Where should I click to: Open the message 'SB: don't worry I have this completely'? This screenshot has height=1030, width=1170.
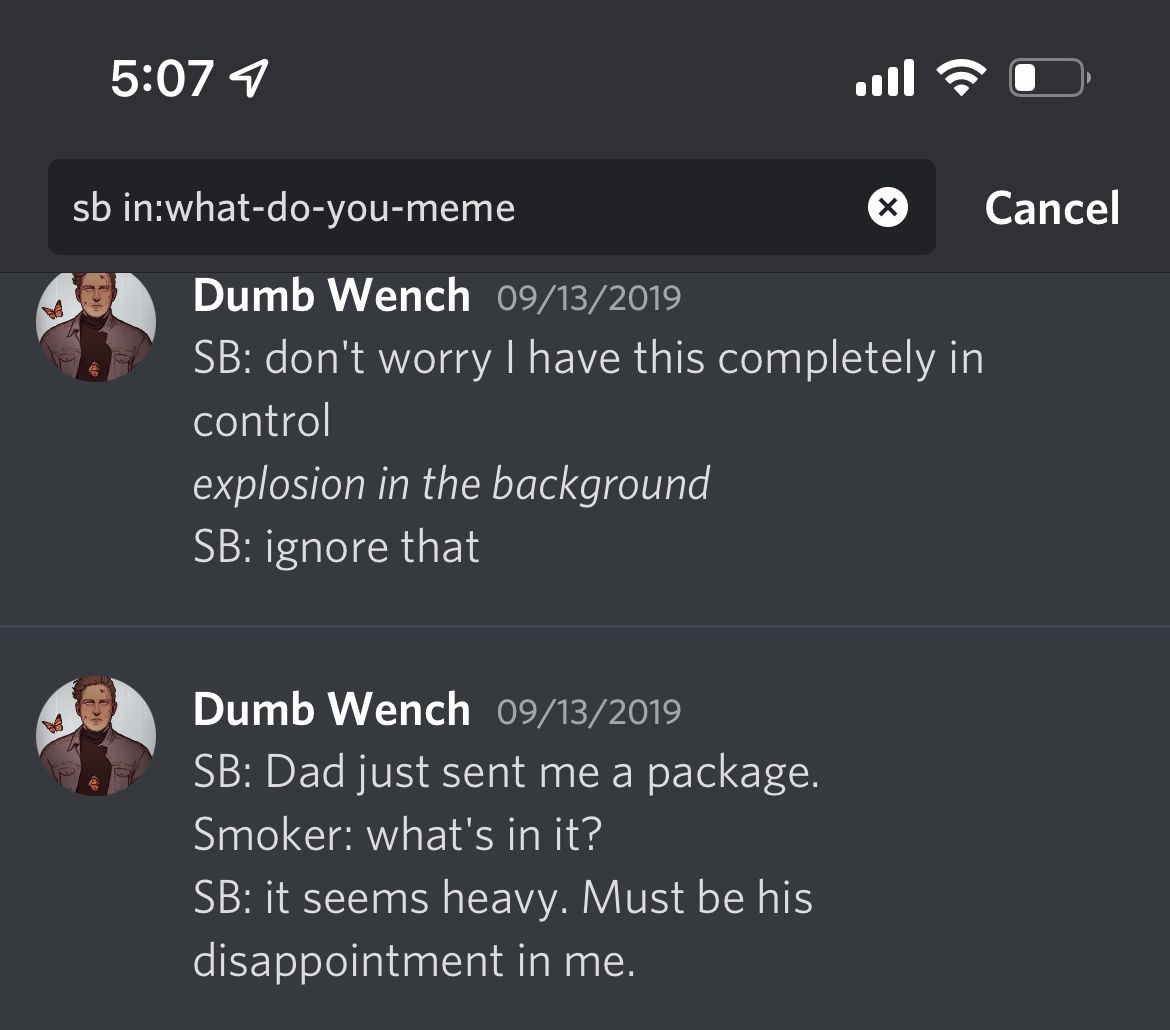[588, 359]
